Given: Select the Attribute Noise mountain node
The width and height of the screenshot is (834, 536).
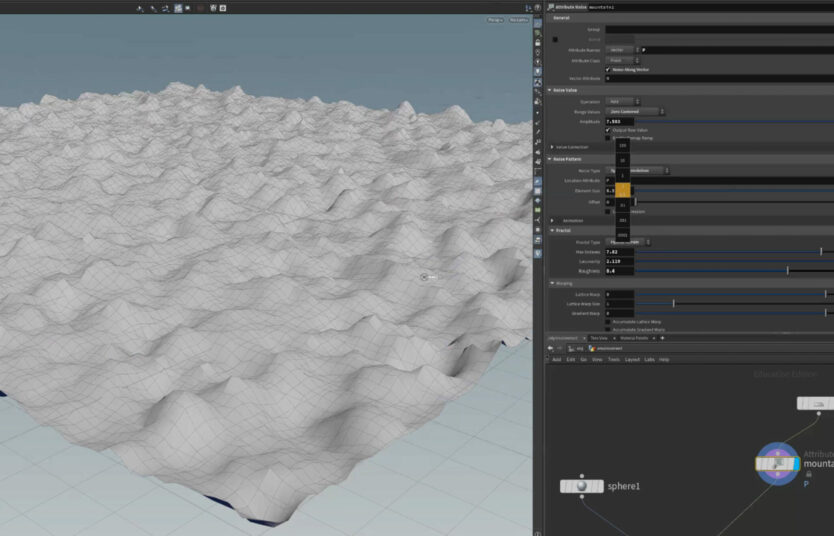Looking at the screenshot, I should point(778,464).
